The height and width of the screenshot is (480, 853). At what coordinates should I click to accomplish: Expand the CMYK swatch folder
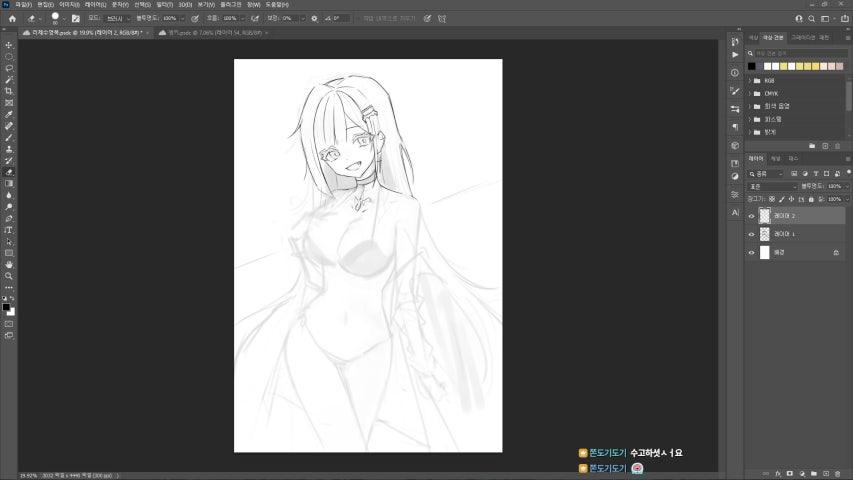(750, 93)
